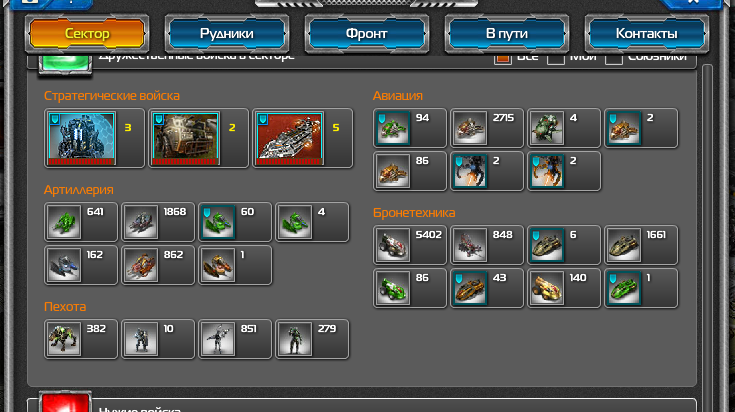Click the armored truck strategic unit with count 2
The image size is (735, 412).
(198, 138)
